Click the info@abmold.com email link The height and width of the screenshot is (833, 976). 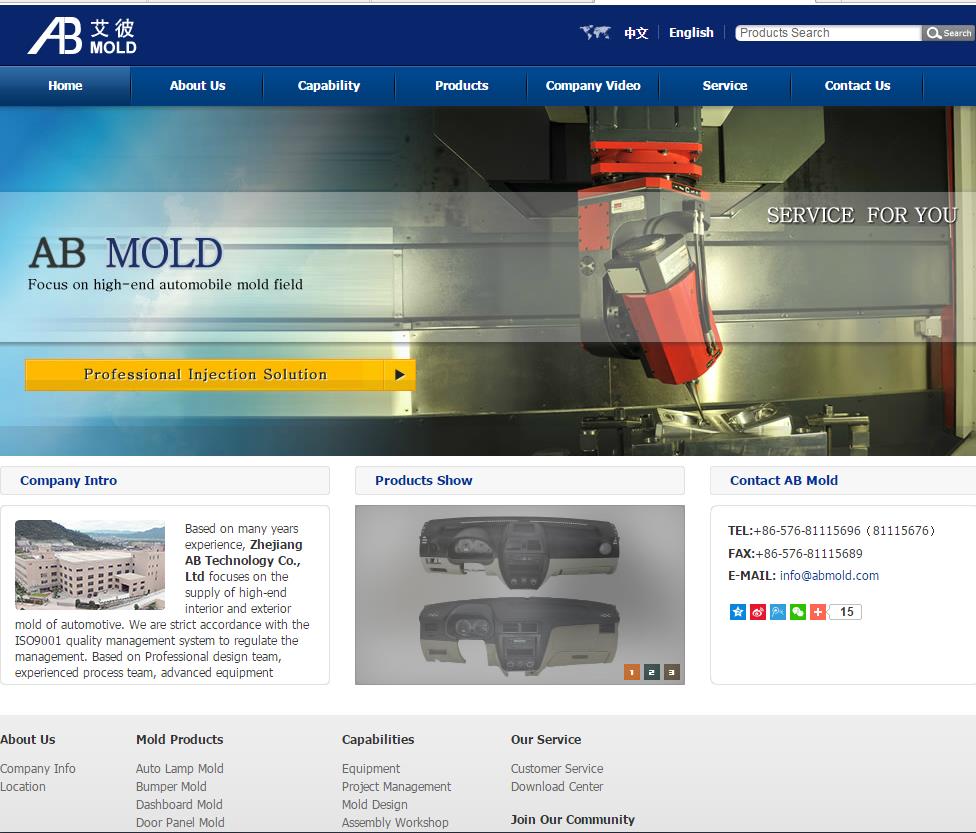pyautogui.click(x=829, y=576)
